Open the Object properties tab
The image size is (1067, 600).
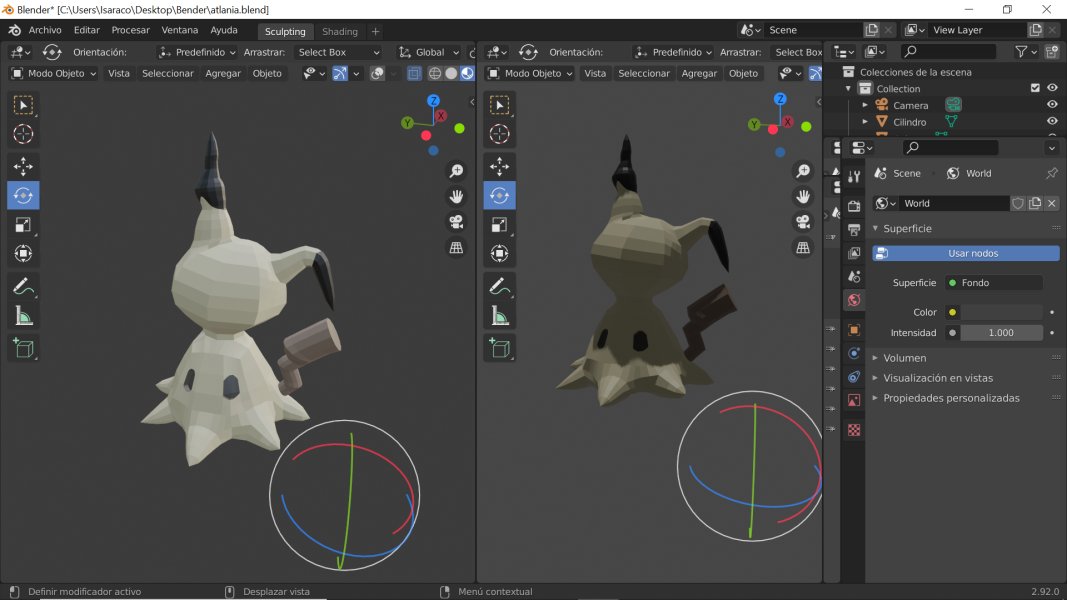[854, 330]
